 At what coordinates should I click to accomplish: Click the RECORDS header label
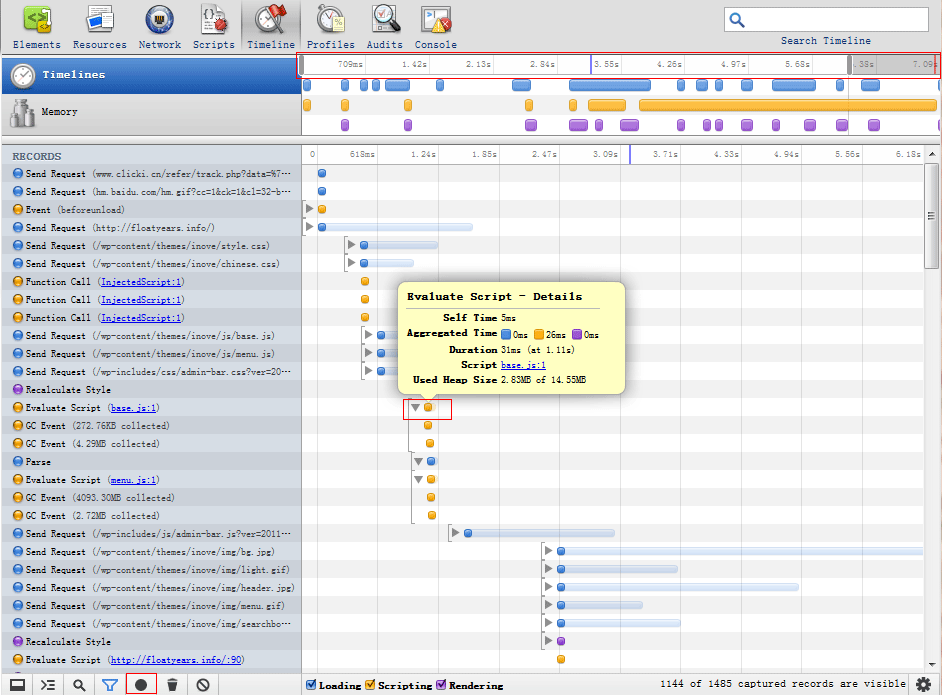[x=37, y=156]
